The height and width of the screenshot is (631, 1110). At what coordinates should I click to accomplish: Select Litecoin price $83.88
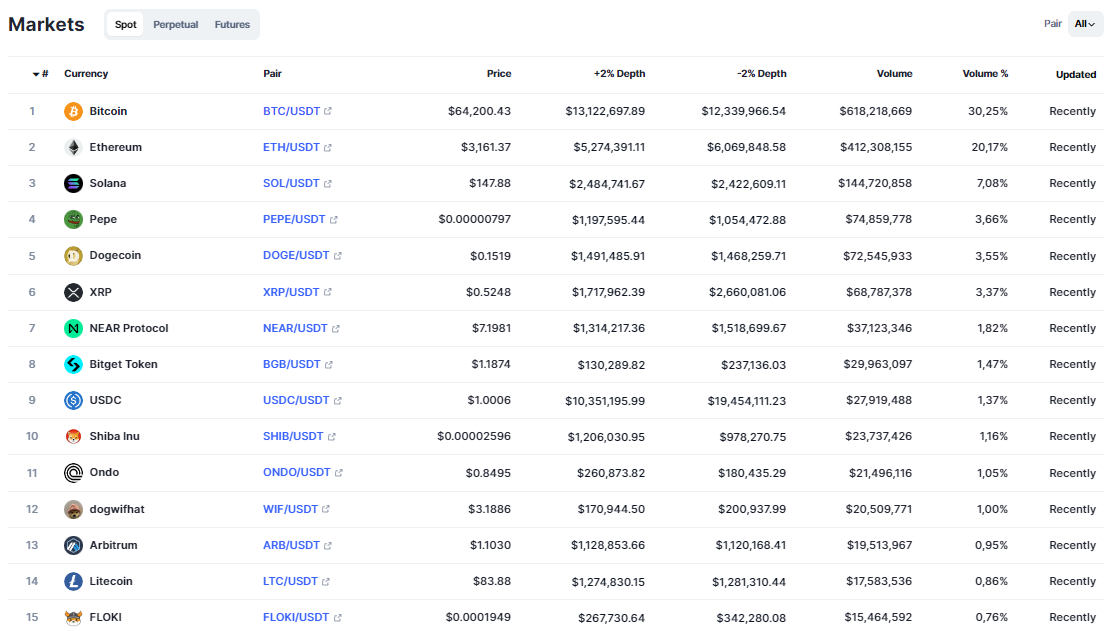click(x=492, y=581)
